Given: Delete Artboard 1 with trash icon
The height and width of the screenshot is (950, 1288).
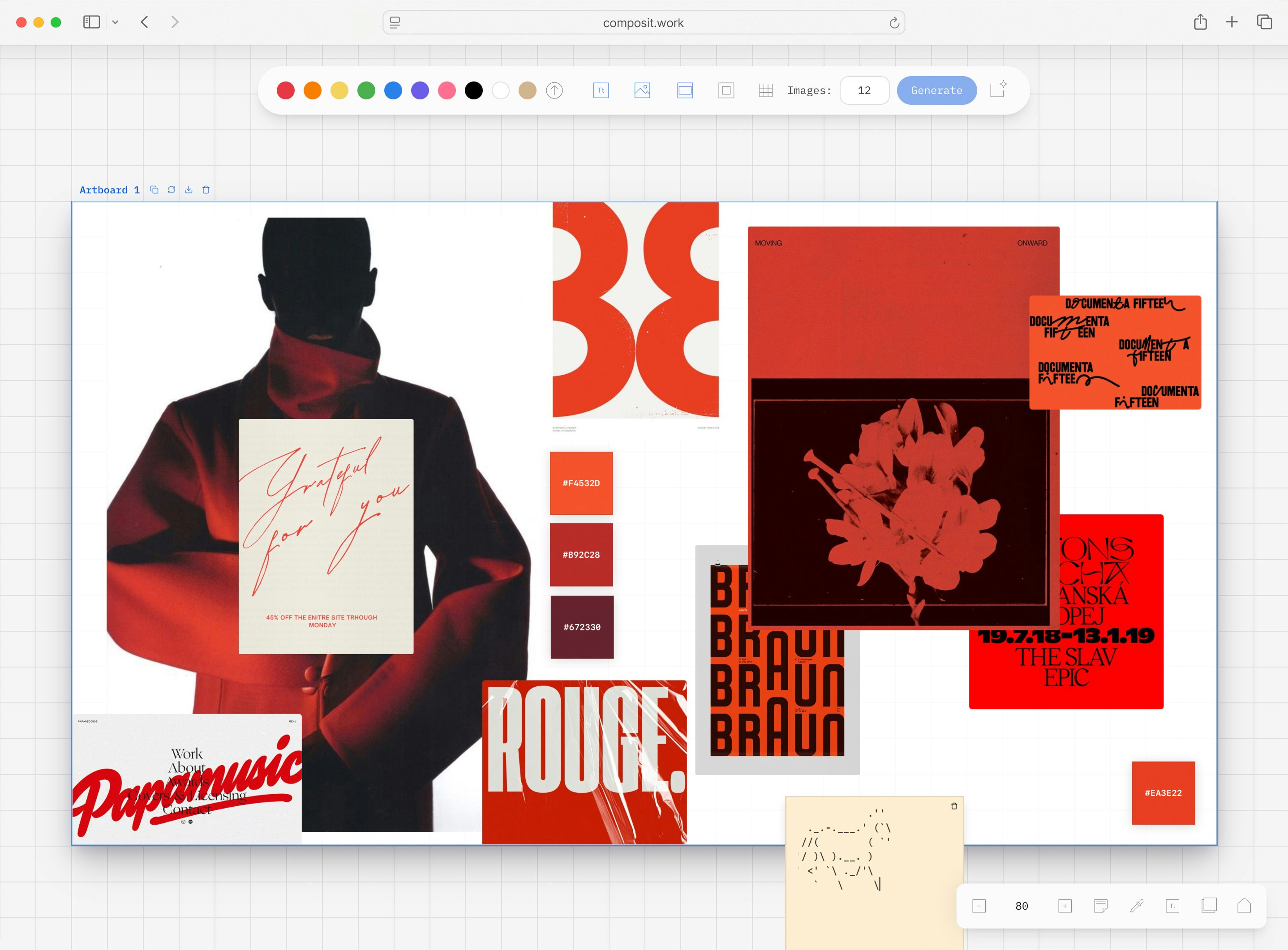Looking at the screenshot, I should point(206,190).
